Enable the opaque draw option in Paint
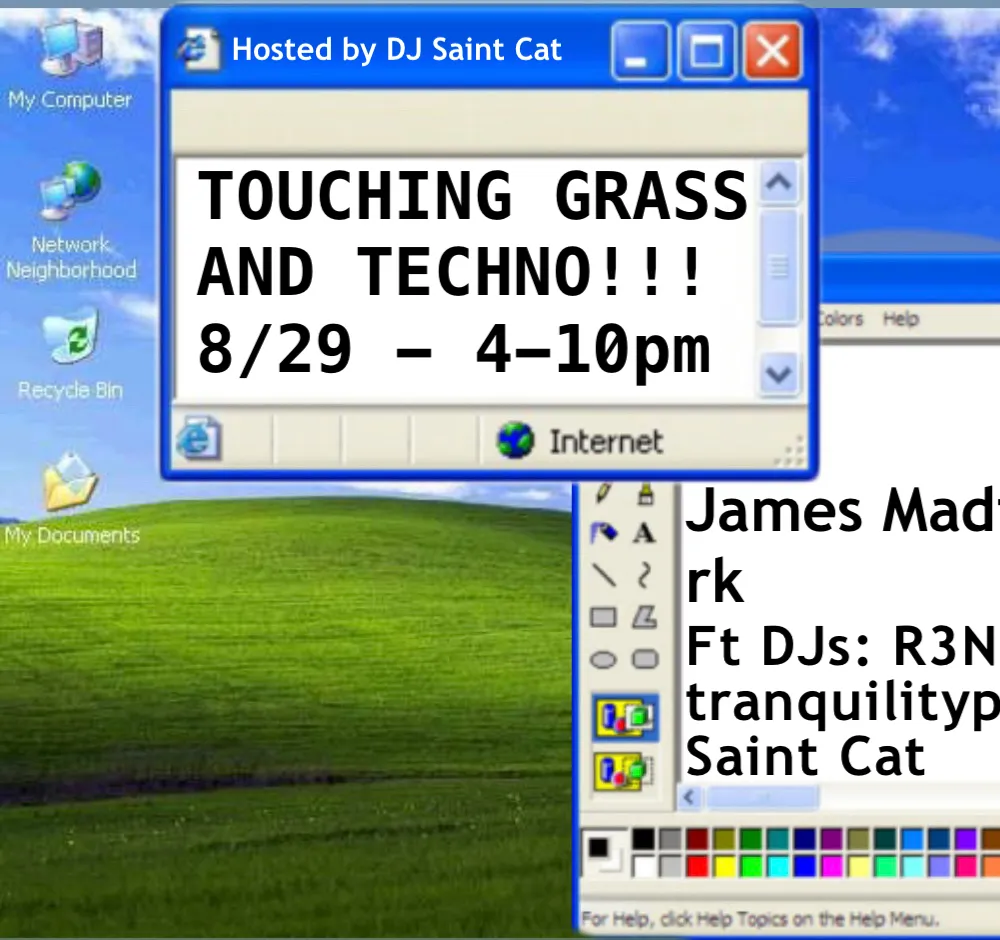The width and height of the screenshot is (1000, 940). click(626, 717)
